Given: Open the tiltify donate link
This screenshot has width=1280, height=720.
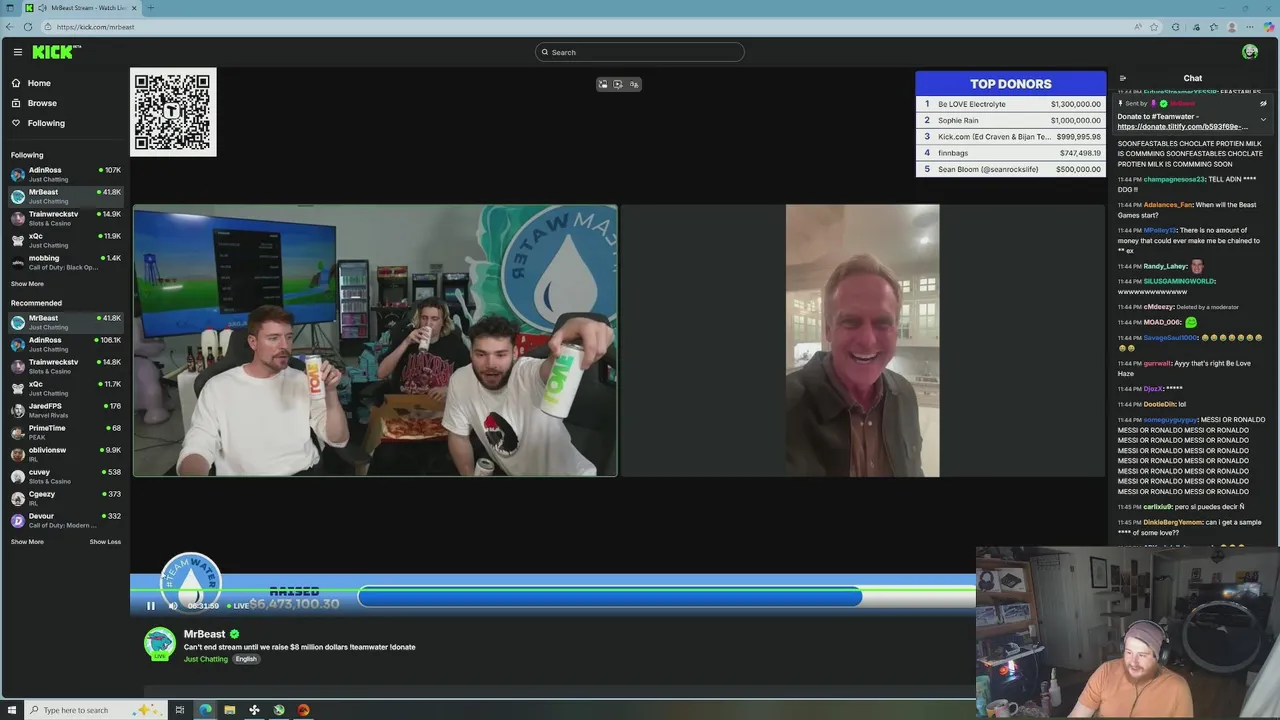Looking at the screenshot, I should [1182, 127].
